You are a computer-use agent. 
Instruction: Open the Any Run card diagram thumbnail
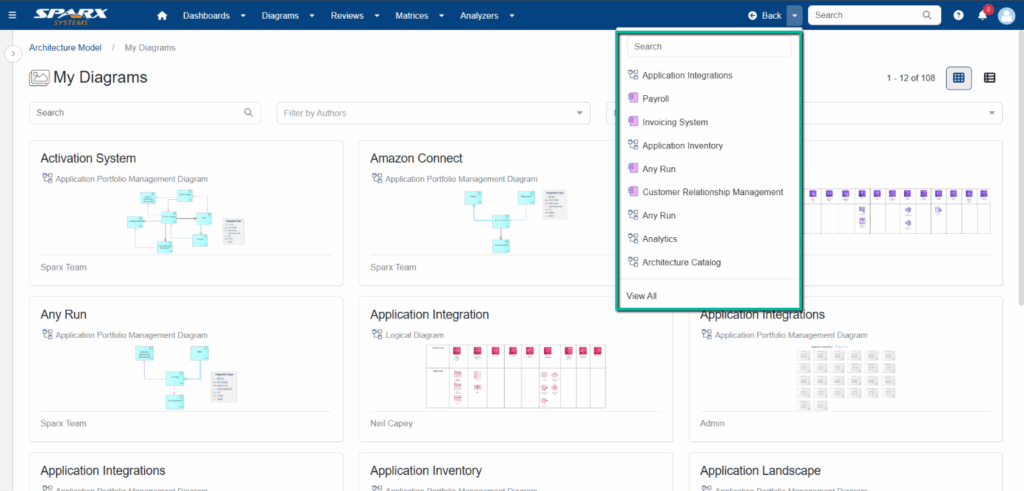pos(186,377)
